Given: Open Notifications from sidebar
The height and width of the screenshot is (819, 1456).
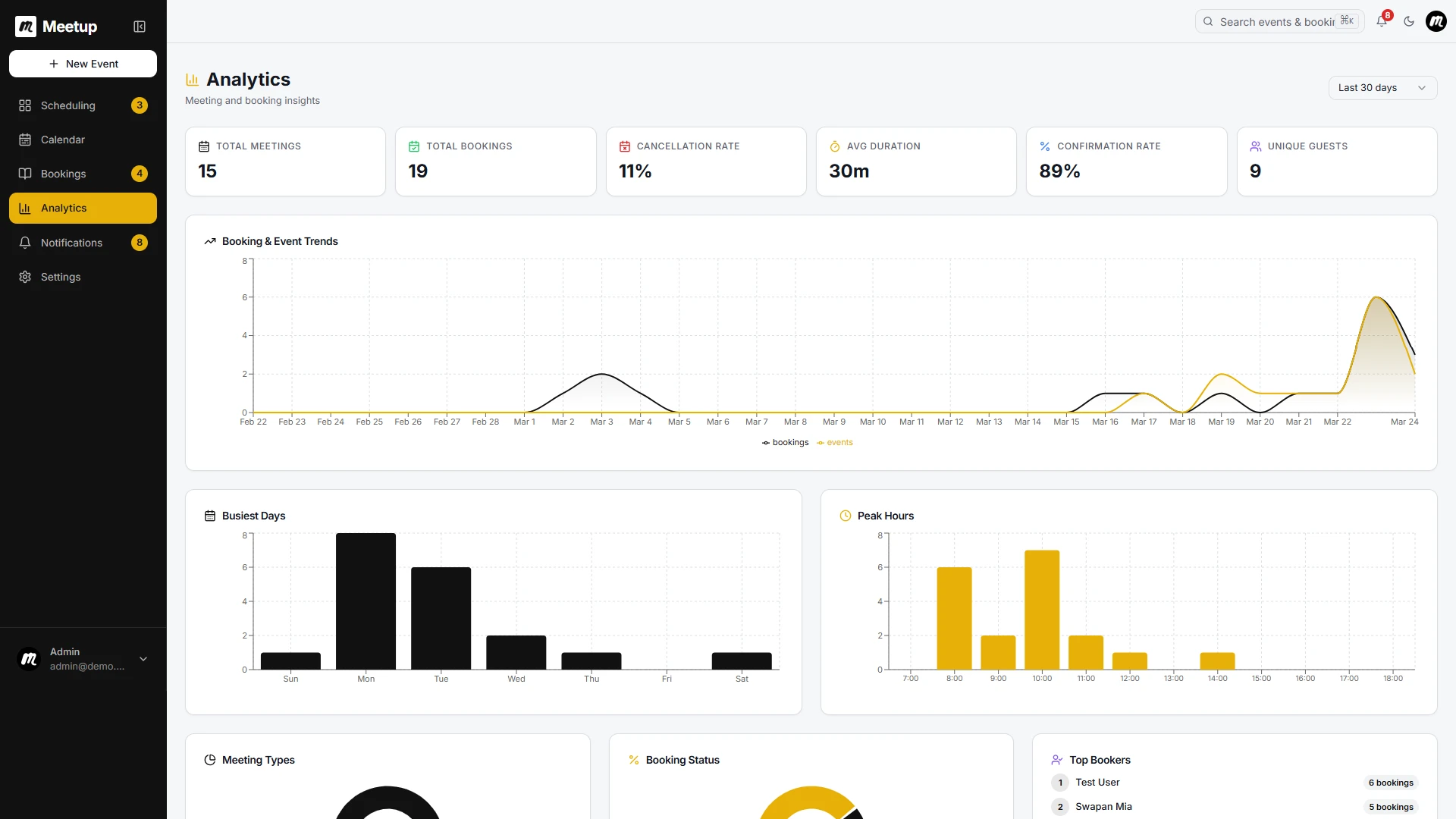Looking at the screenshot, I should [x=83, y=243].
